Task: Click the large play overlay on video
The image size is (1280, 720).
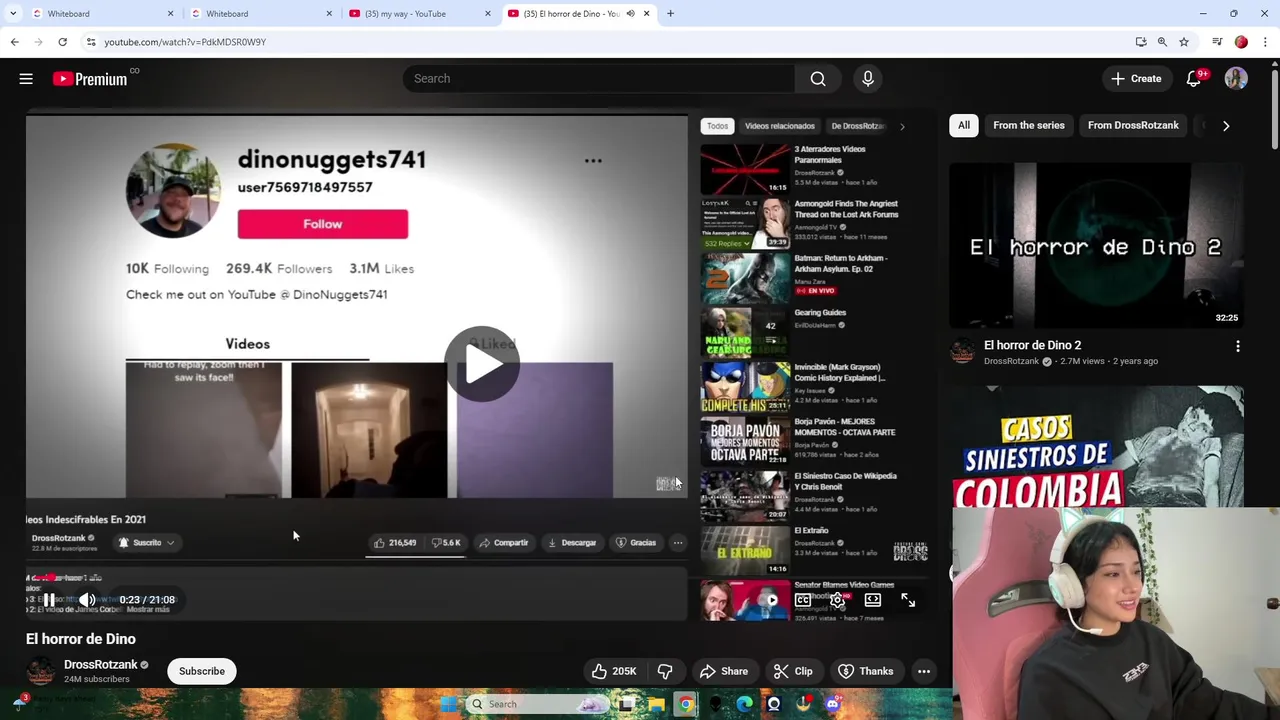Action: pos(482,364)
